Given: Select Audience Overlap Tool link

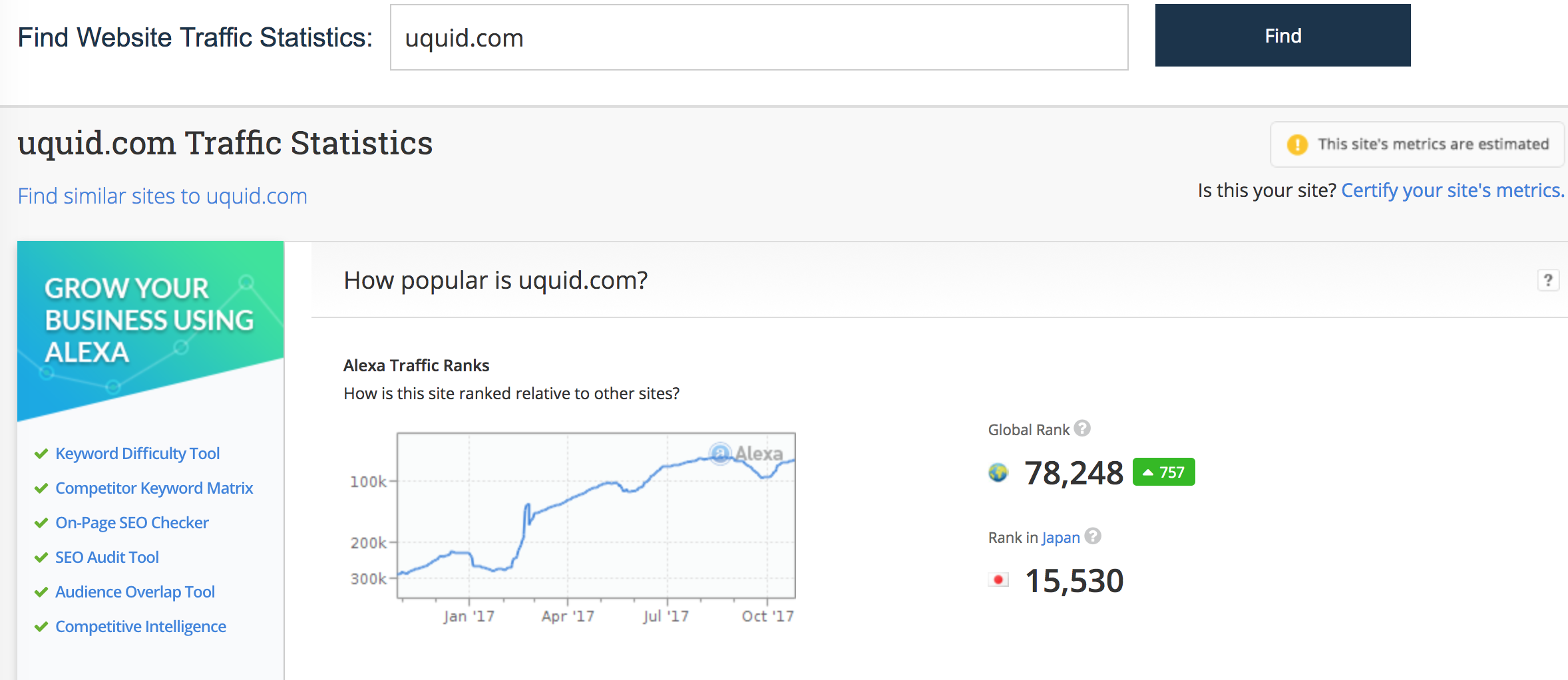Looking at the screenshot, I should tap(135, 592).
